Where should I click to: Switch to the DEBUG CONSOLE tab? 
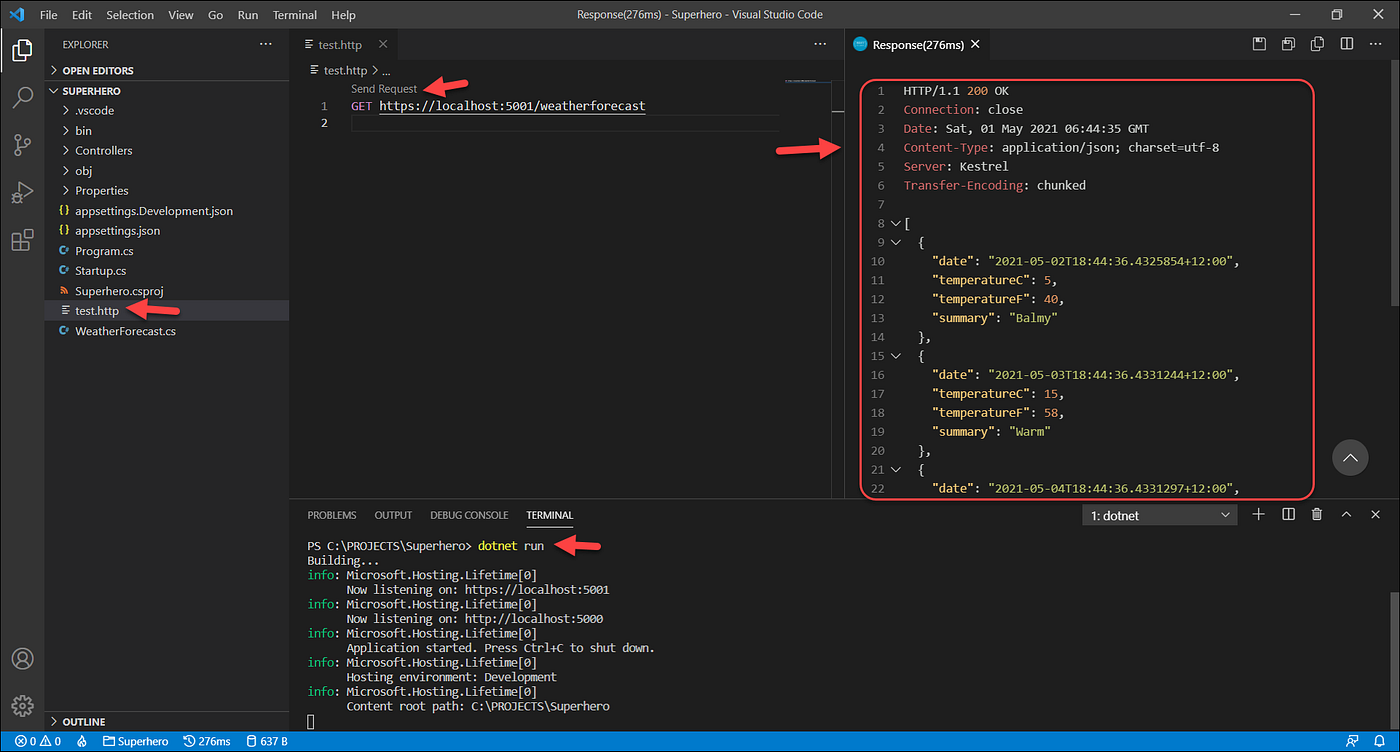pos(469,514)
